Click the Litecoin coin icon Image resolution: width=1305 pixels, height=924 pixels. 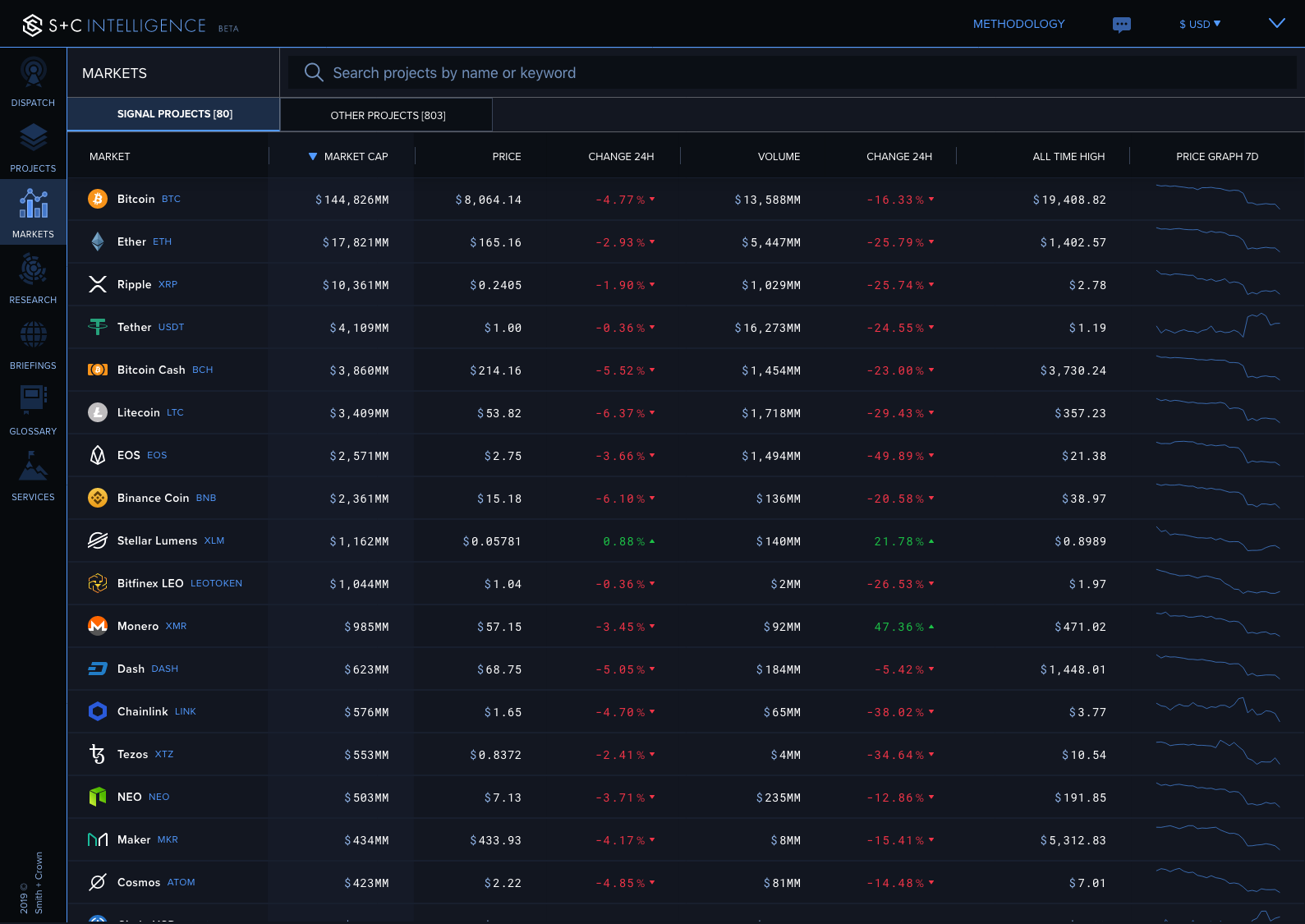tap(98, 412)
